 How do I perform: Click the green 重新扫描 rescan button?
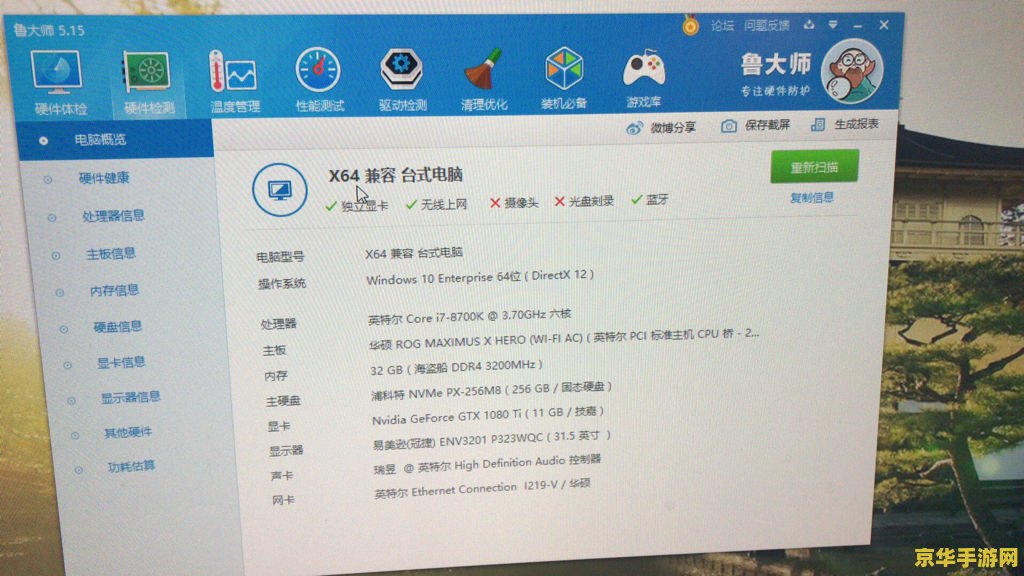point(814,167)
